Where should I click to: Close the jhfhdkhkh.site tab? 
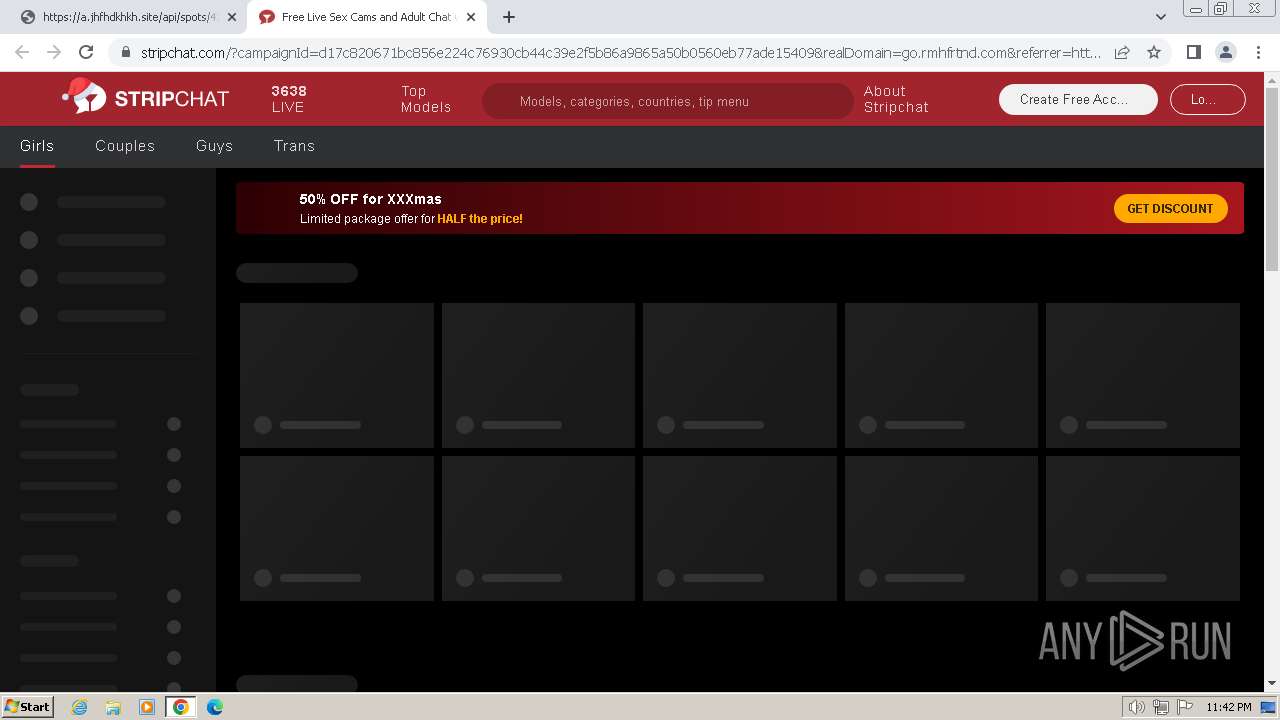233,17
